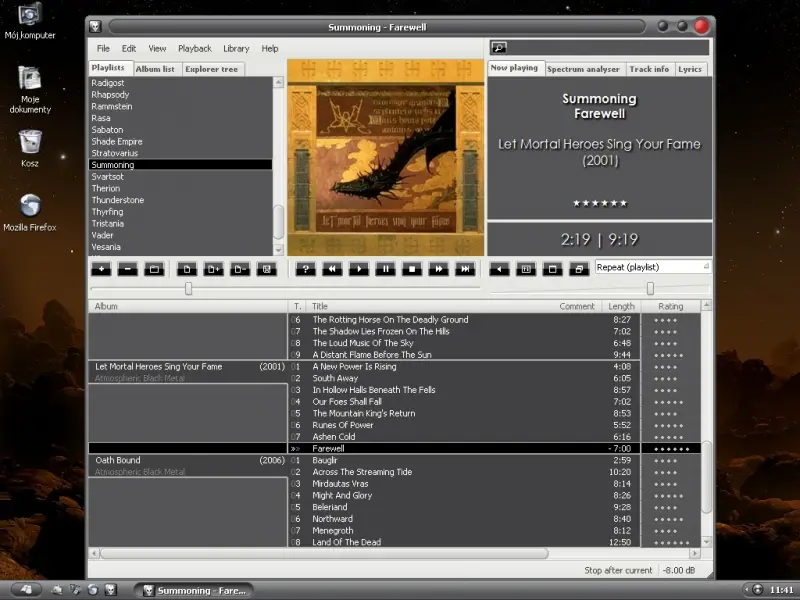Click horizontal scrollbar right arrow

click(694, 553)
